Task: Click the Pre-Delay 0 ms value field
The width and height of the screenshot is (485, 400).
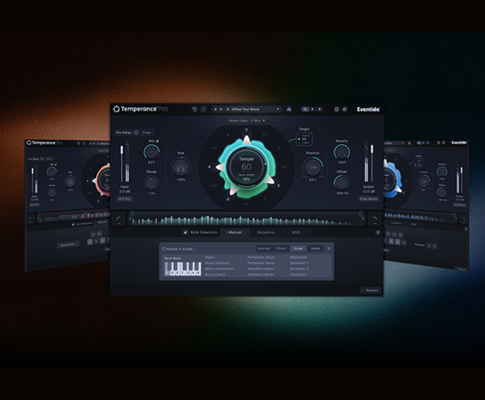Action: (147, 133)
